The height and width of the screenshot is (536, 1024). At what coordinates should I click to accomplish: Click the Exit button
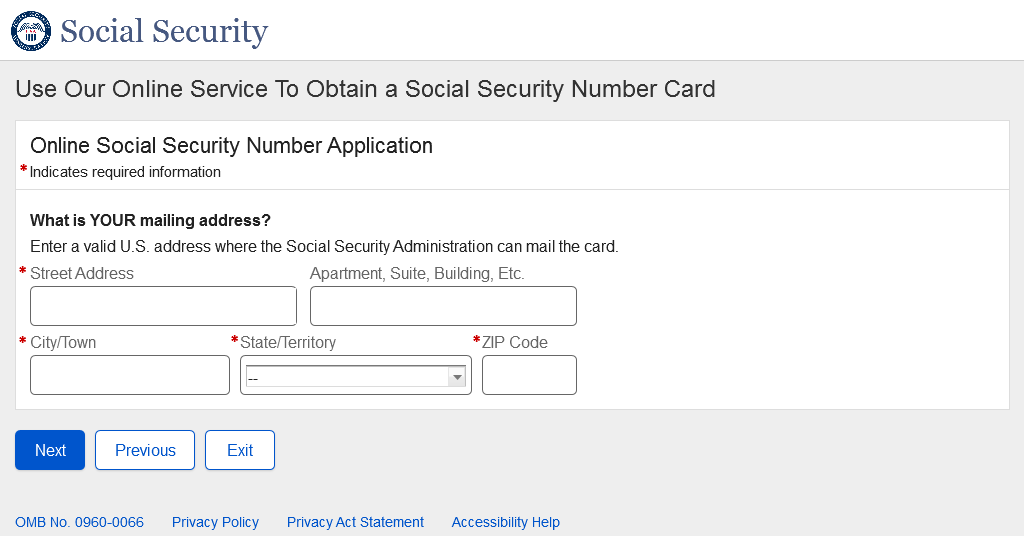(240, 450)
